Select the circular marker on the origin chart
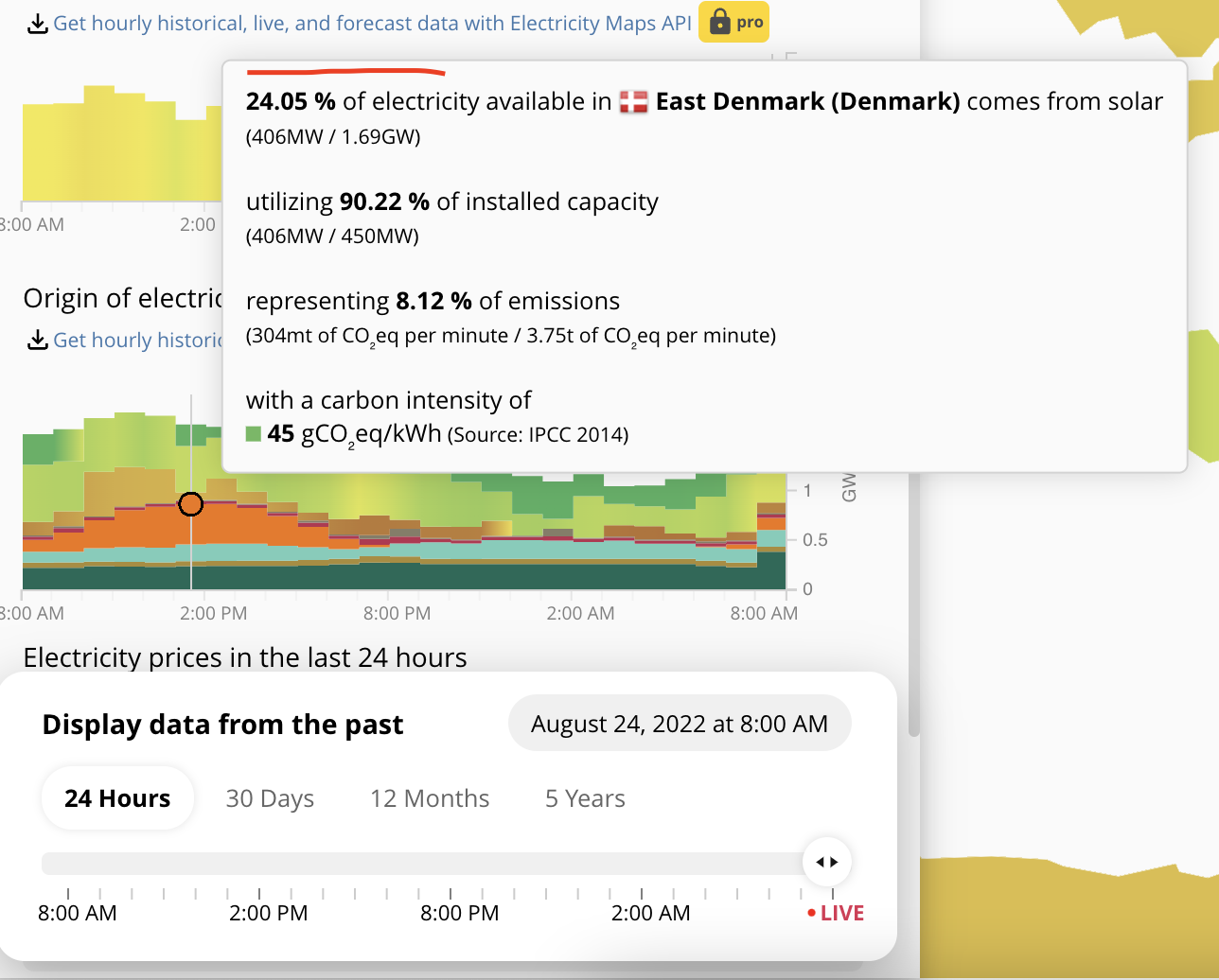 (x=190, y=504)
